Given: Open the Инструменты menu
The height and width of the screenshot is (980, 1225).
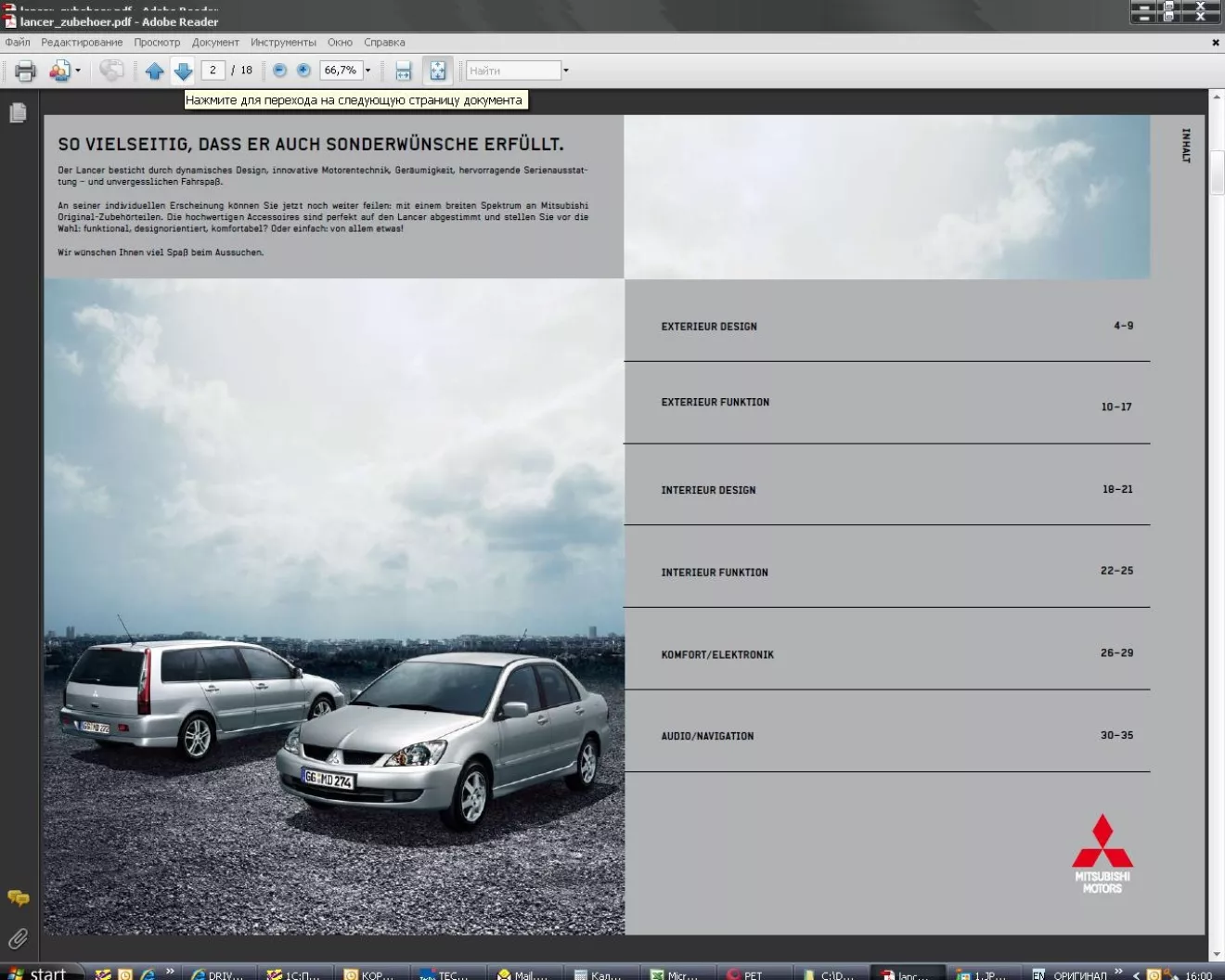Looking at the screenshot, I should click(x=283, y=43).
